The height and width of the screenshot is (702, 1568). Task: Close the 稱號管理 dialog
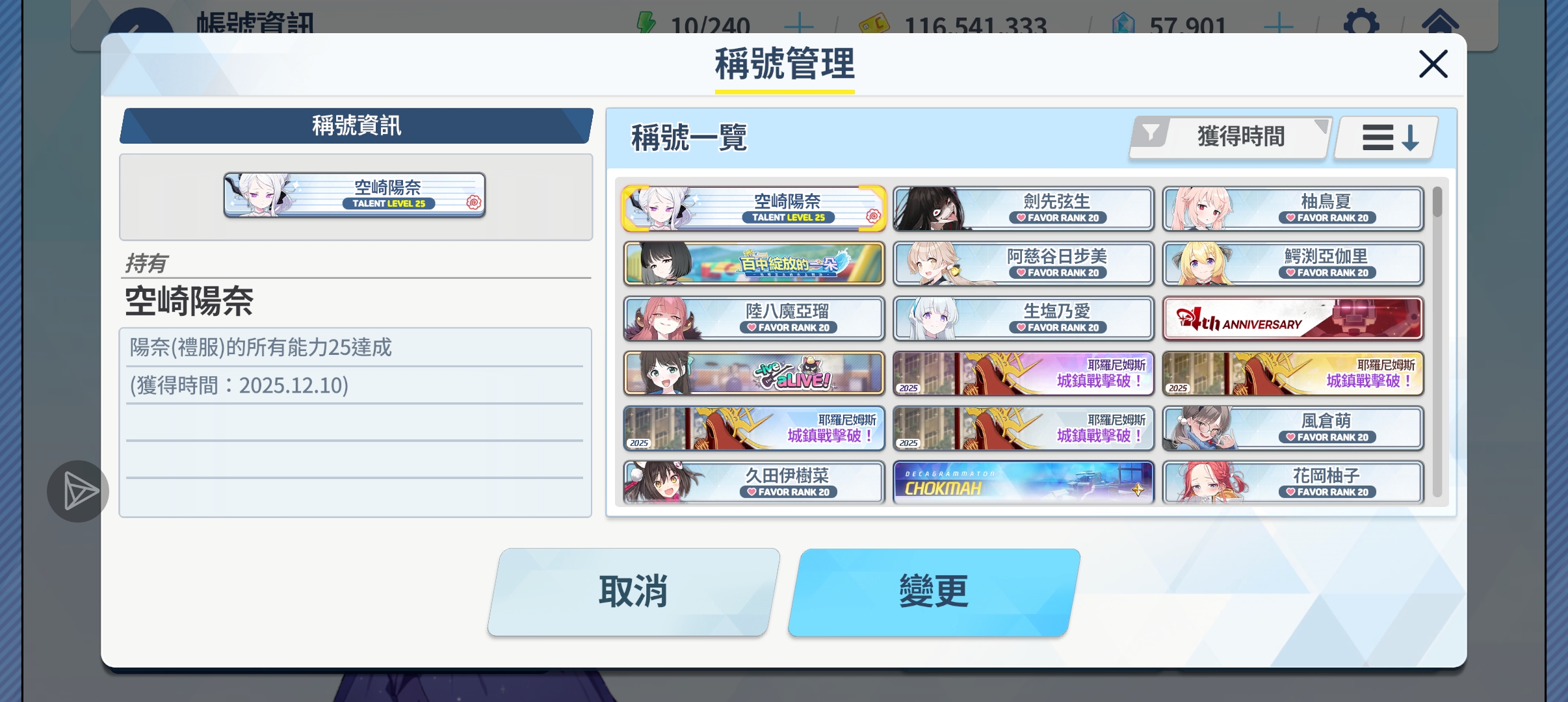pos(1433,64)
